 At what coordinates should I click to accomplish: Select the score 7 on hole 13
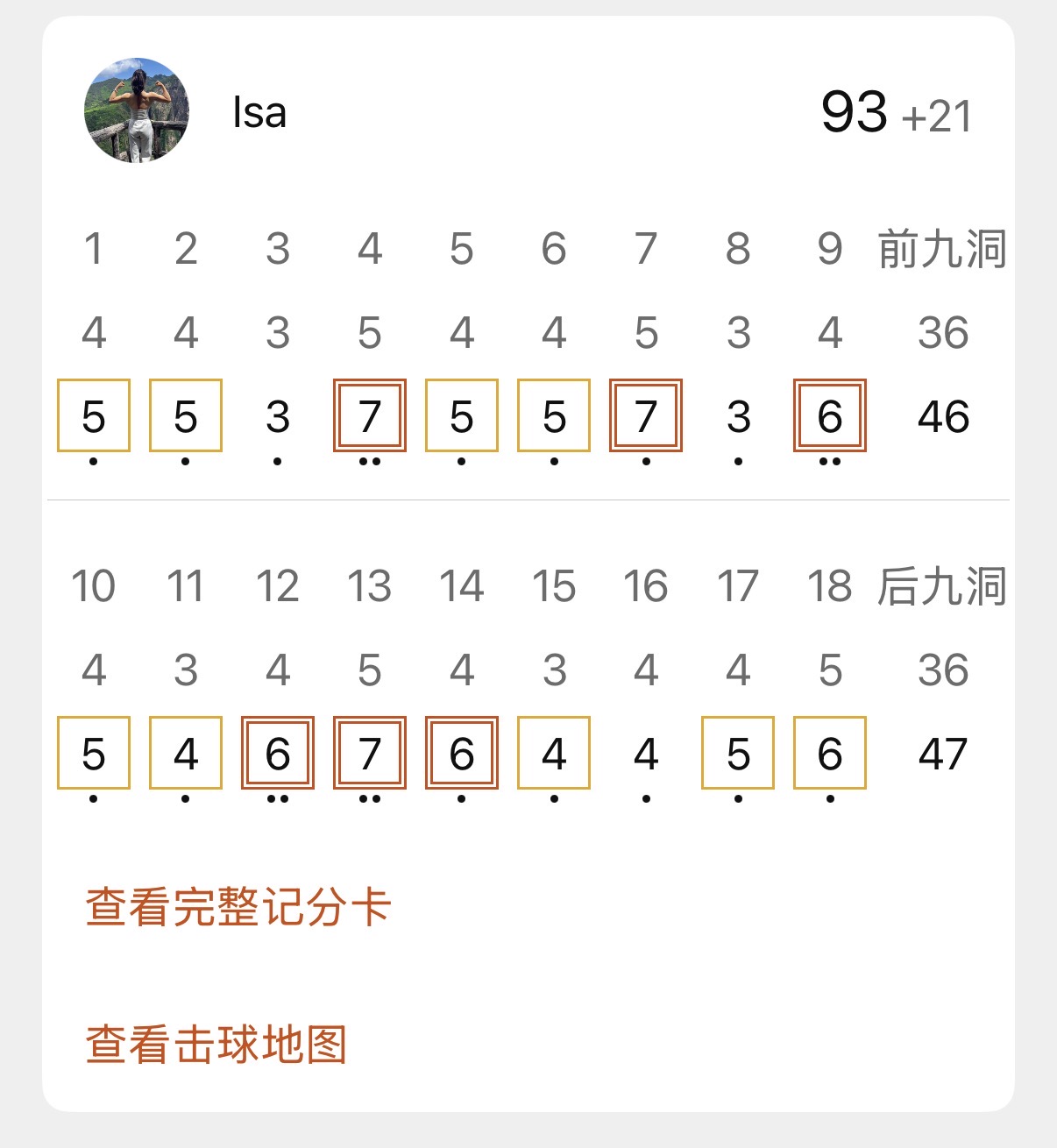pos(370,754)
